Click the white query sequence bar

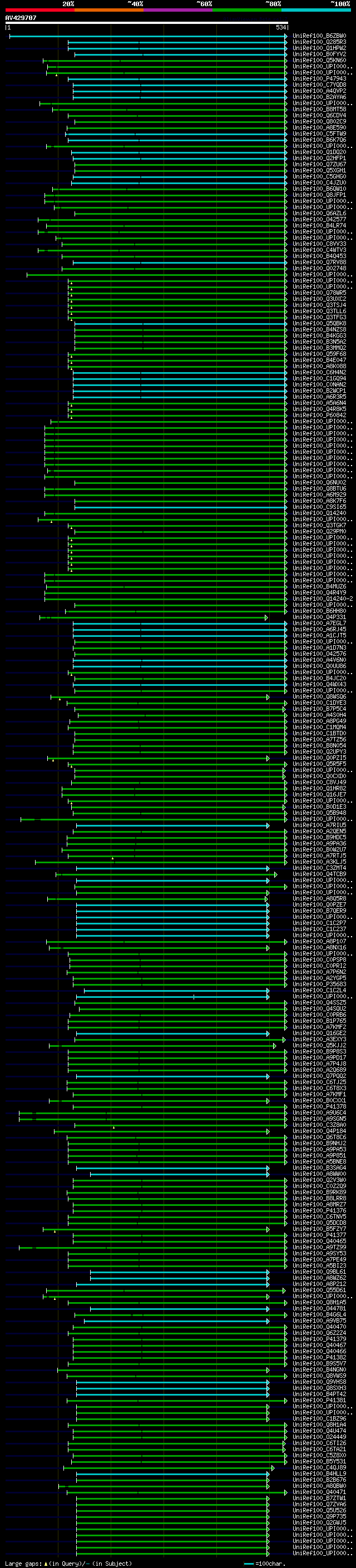click(x=147, y=23)
